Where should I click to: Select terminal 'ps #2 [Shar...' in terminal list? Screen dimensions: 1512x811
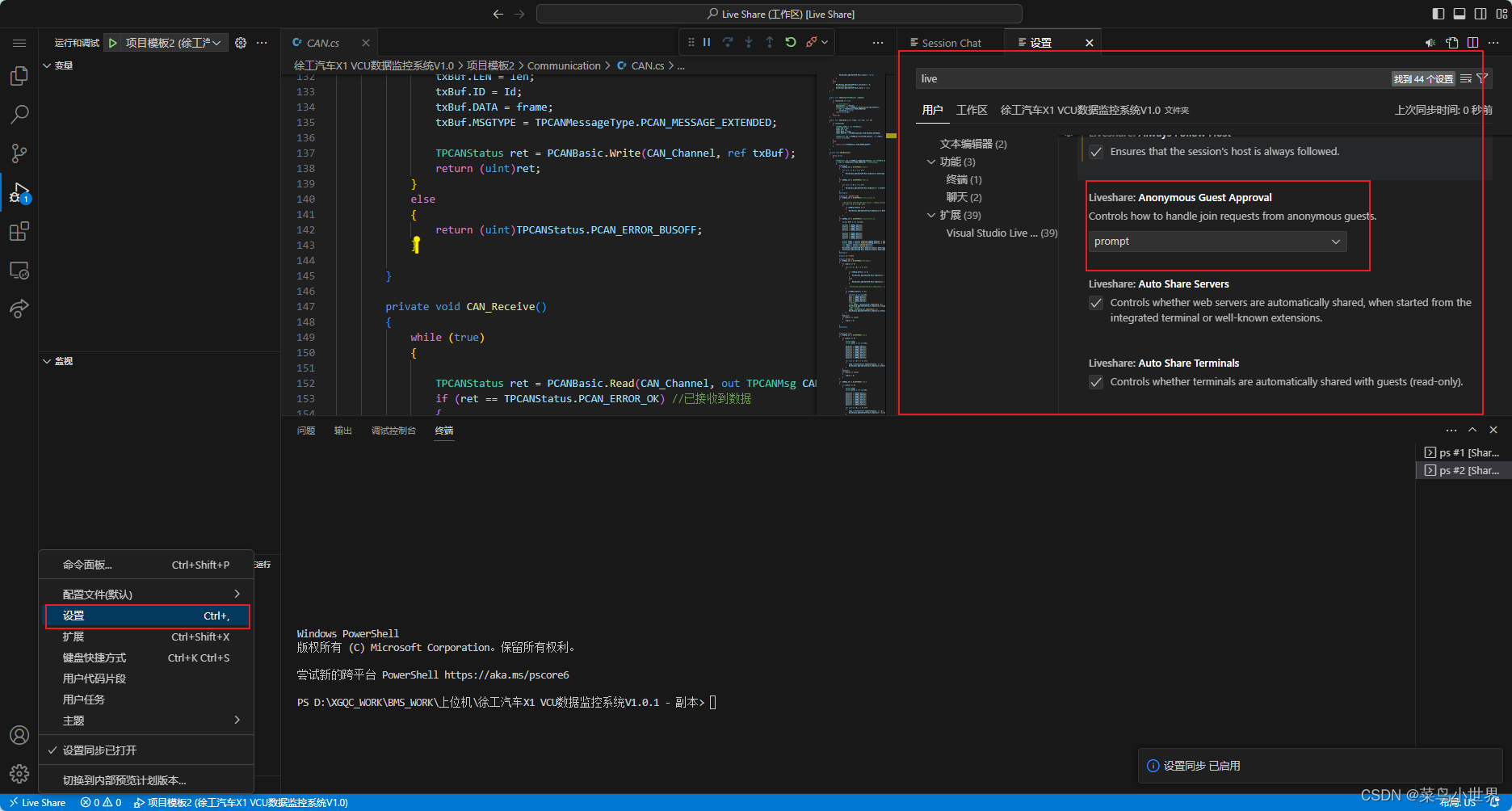(x=1463, y=470)
